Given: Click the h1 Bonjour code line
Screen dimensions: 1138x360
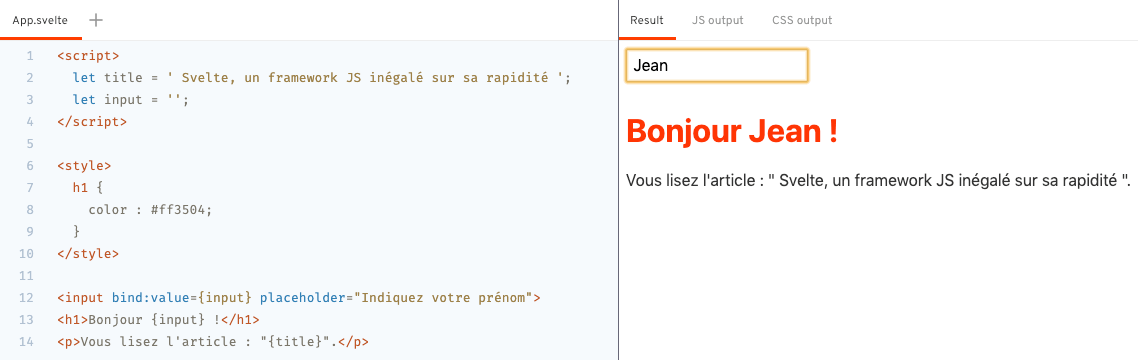Looking at the screenshot, I should [x=158, y=319].
